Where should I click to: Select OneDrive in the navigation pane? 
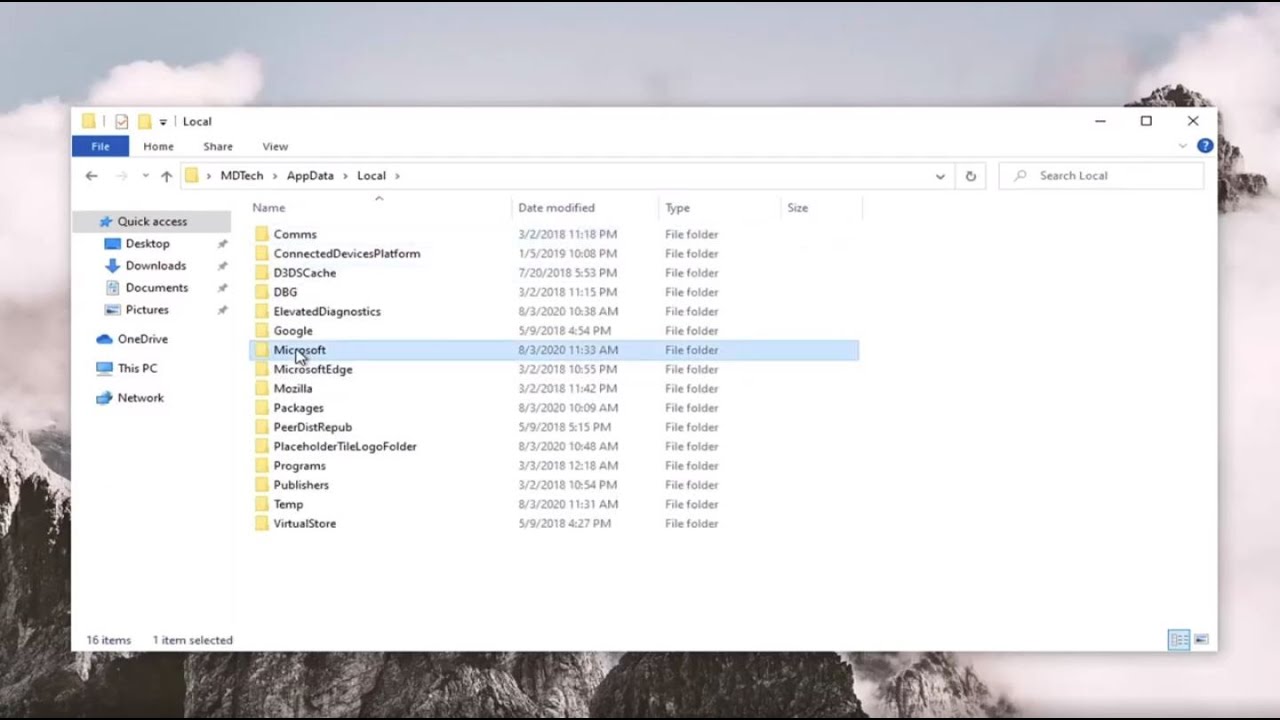[x=142, y=339]
